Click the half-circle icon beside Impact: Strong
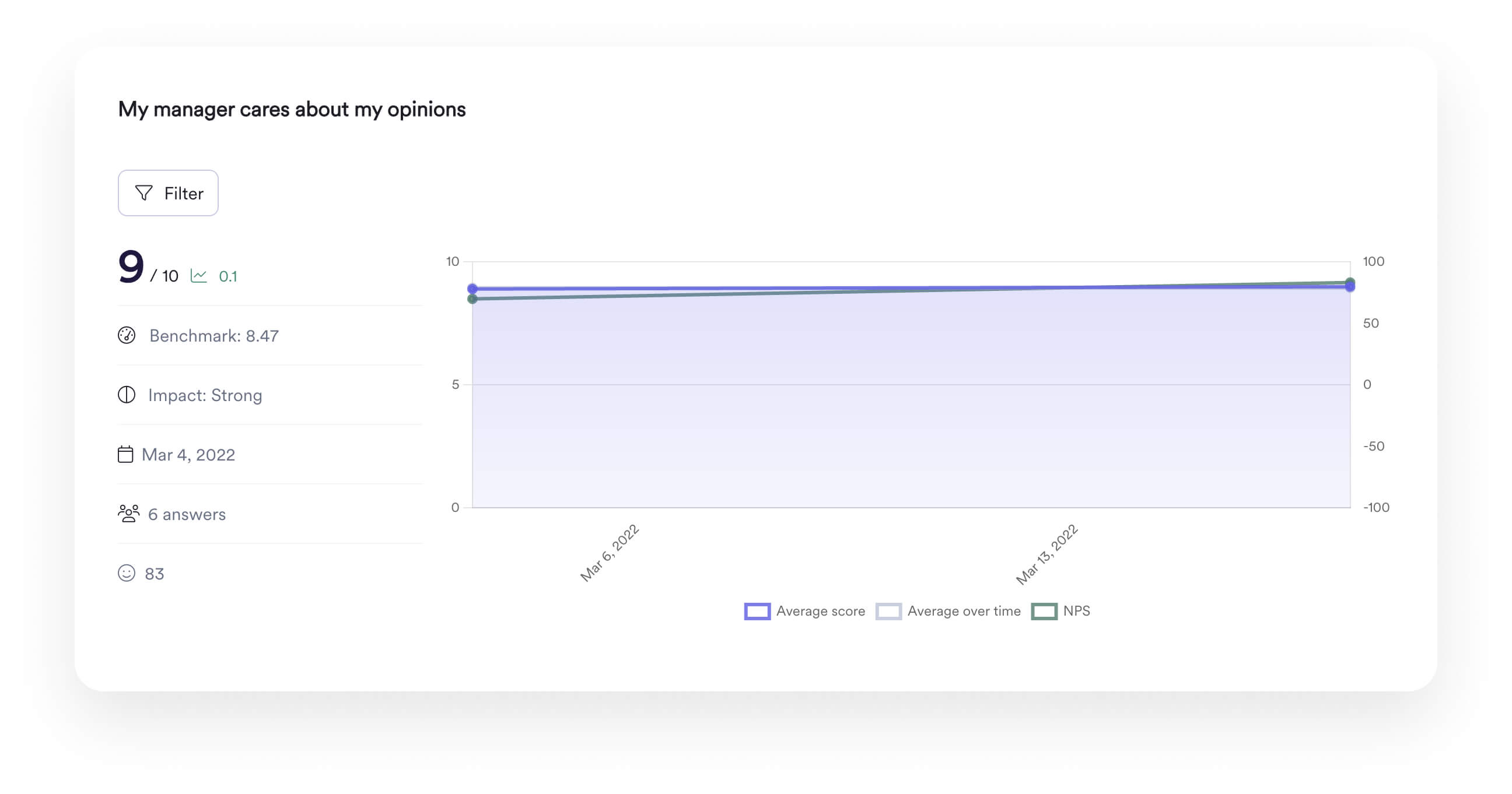 point(126,395)
